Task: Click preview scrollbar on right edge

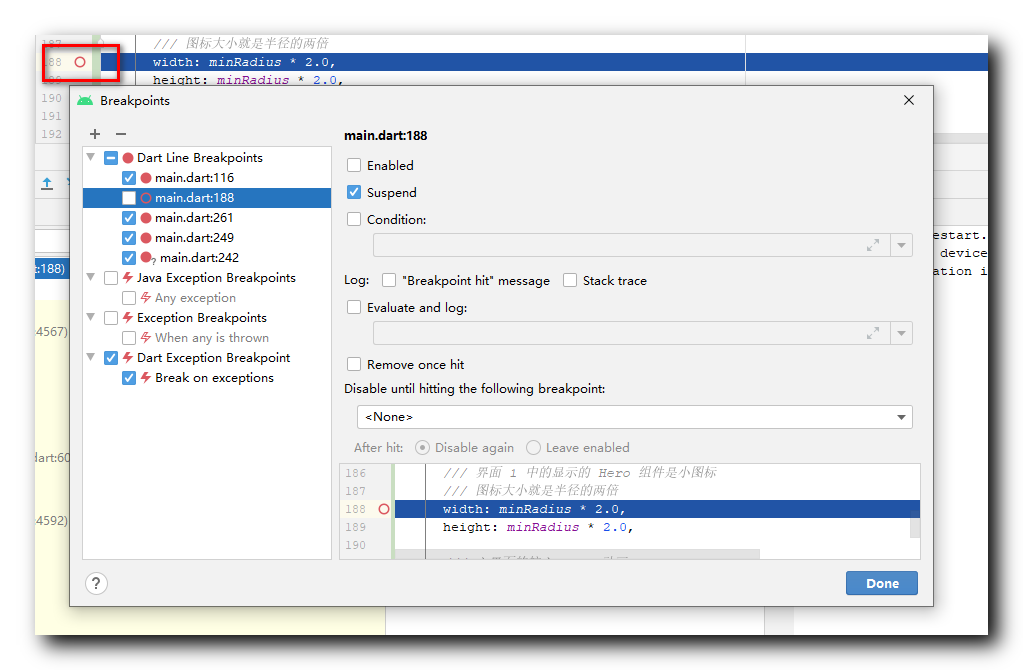Action: point(915,524)
